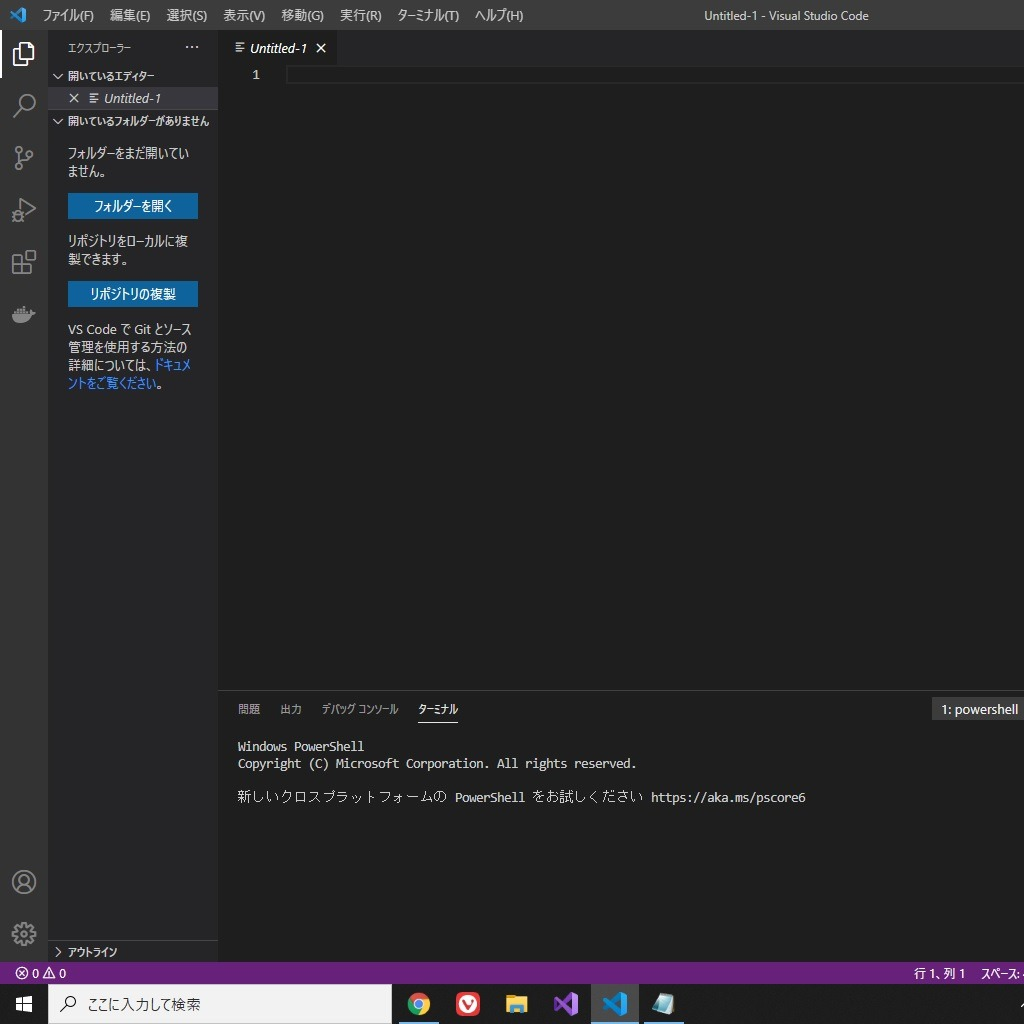This screenshot has height=1024, width=1024.
Task: Click the warnings count icon in status bar
Action: click(49, 973)
